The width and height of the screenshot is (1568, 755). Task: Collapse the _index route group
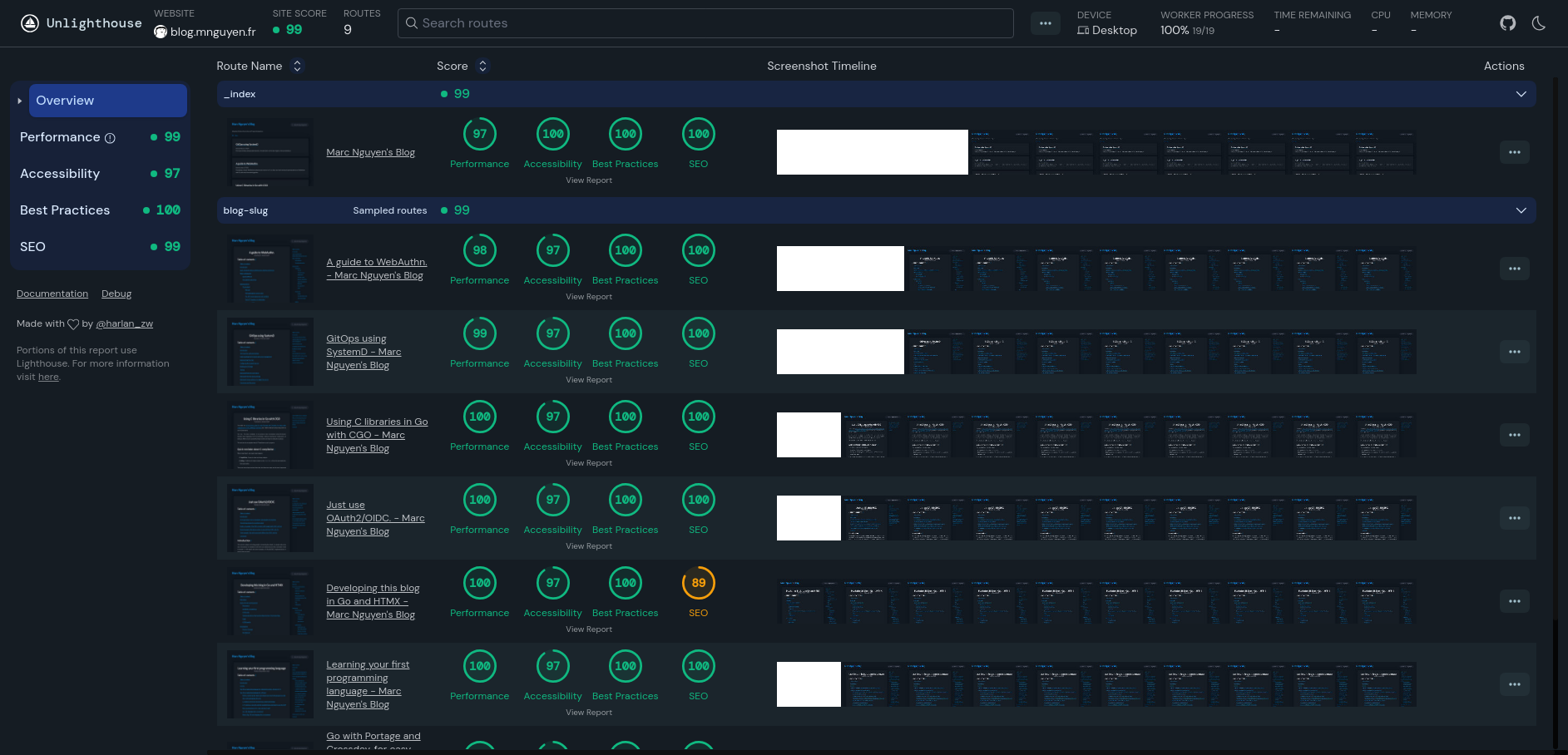point(1521,94)
